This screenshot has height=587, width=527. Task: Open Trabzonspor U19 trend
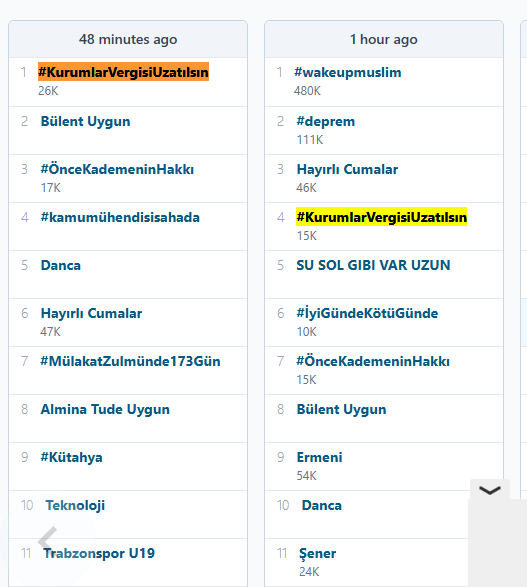tap(99, 553)
